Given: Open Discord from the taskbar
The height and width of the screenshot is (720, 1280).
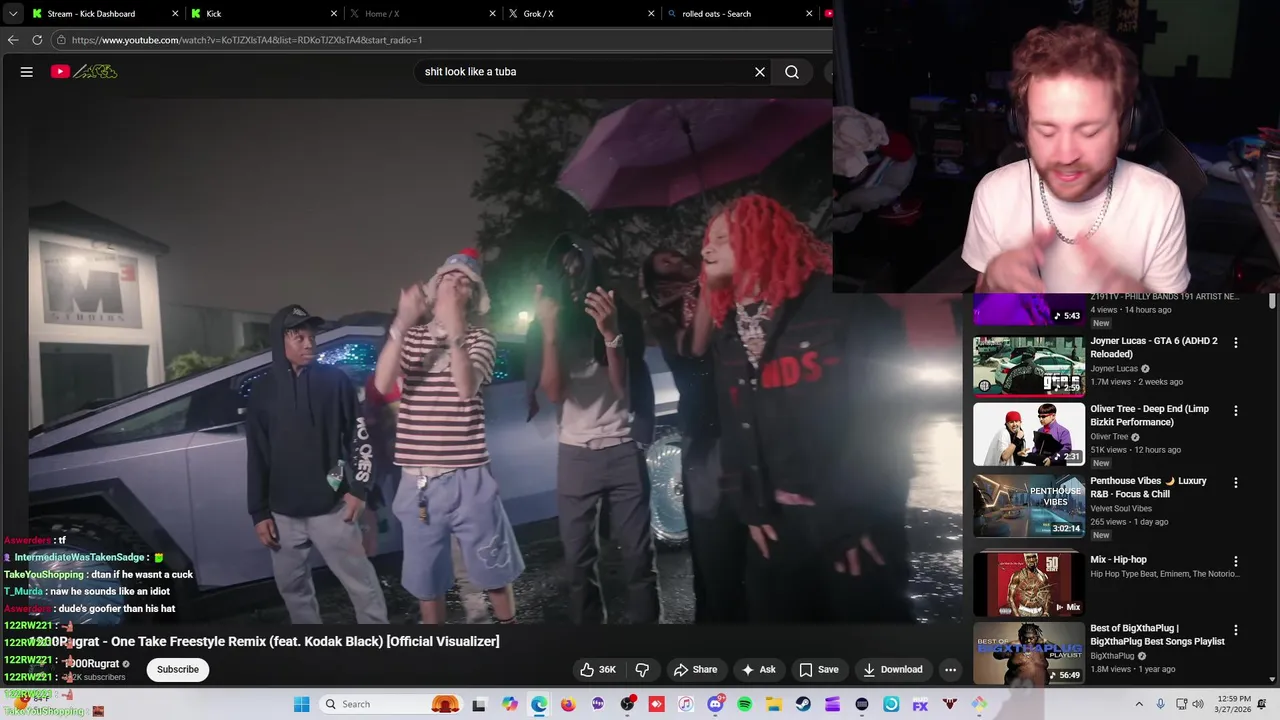Looking at the screenshot, I should (715, 704).
